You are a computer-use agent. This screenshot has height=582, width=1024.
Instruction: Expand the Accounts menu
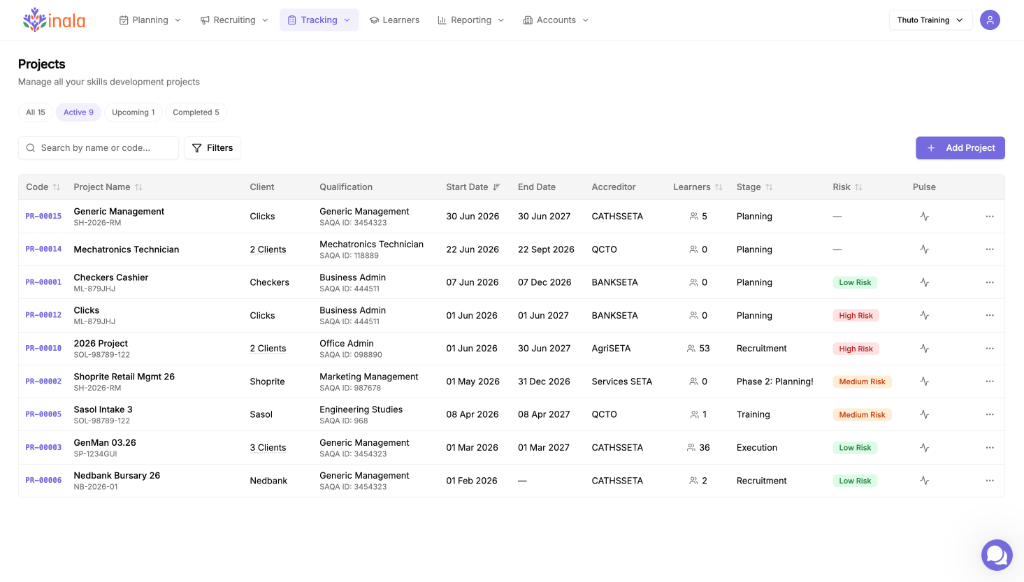coord(556,20)
